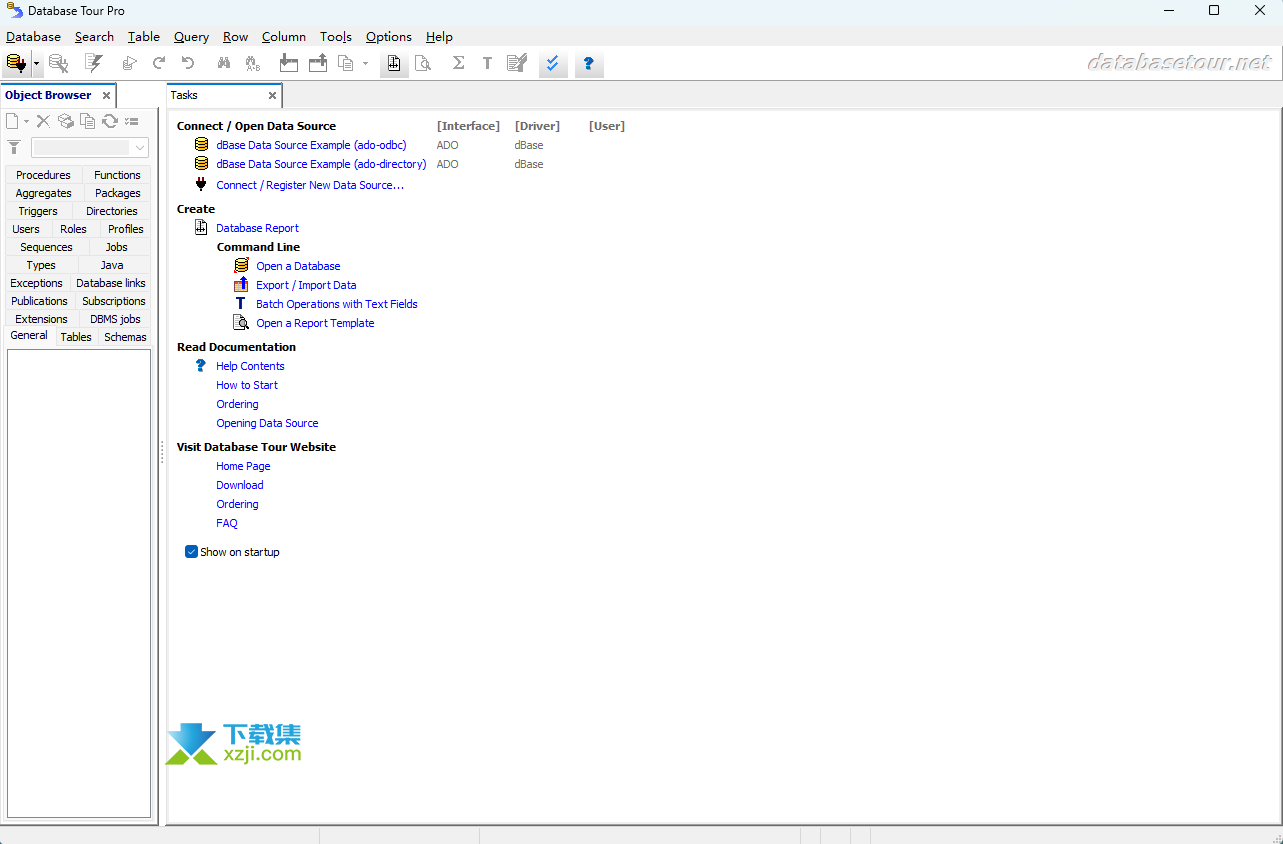Click the undo arrow toolbar icon
This screenshot has width=1283, height=844.
pos(187,64)
